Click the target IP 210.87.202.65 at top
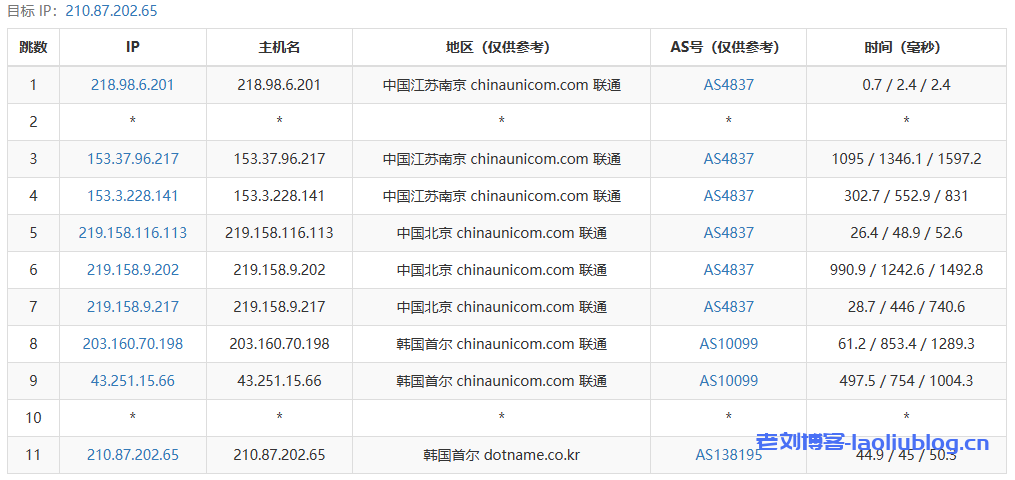The image size is (1015, 480). pos(111,11)
